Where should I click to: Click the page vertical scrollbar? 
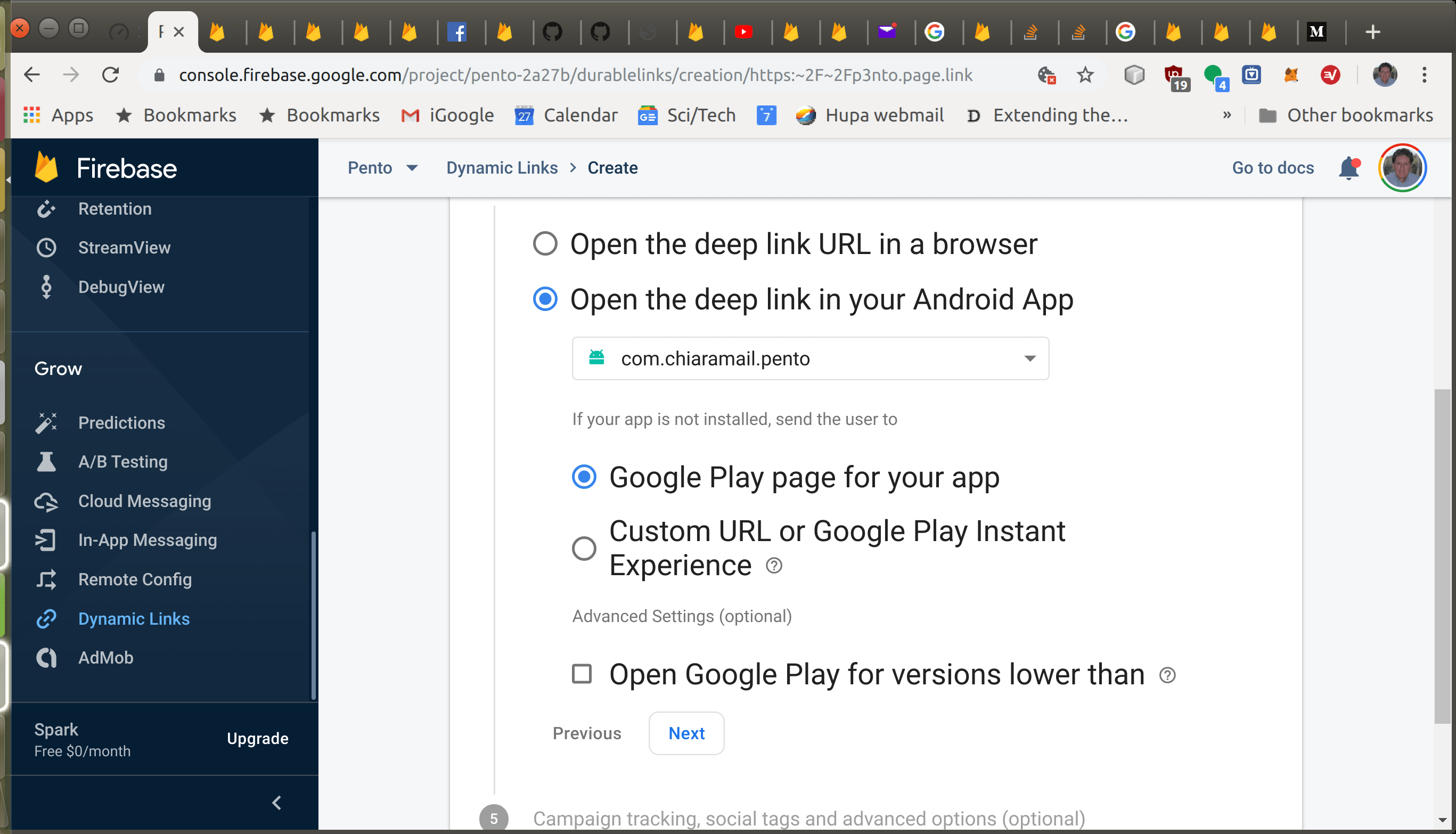(1441, 555)
